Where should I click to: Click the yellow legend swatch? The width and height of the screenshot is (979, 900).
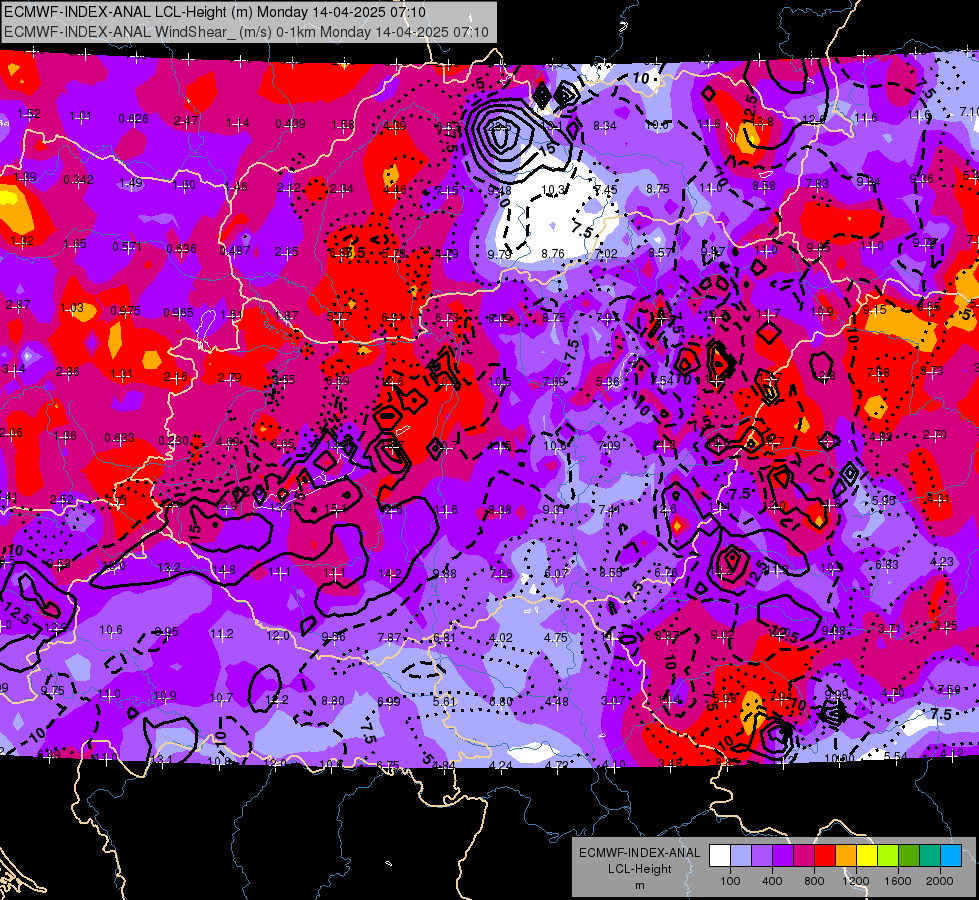pos(867,856)
